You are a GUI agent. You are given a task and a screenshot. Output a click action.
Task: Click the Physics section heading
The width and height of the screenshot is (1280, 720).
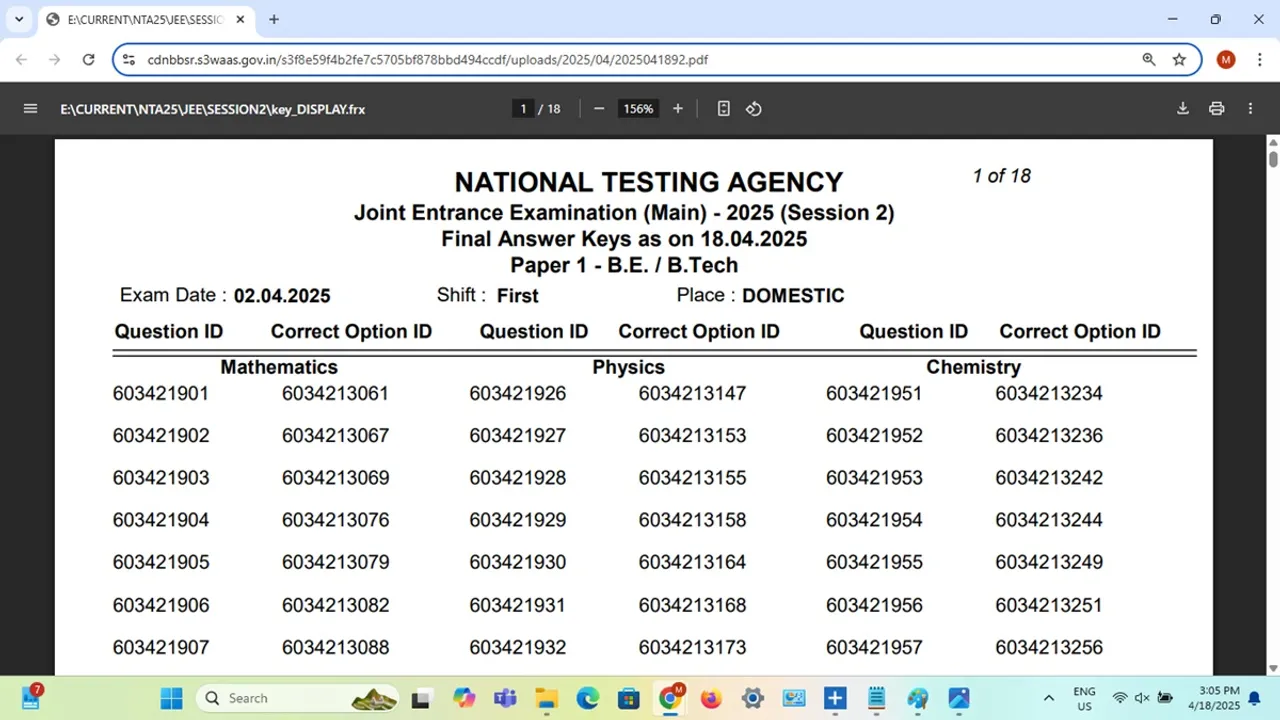tap(628, 367)
